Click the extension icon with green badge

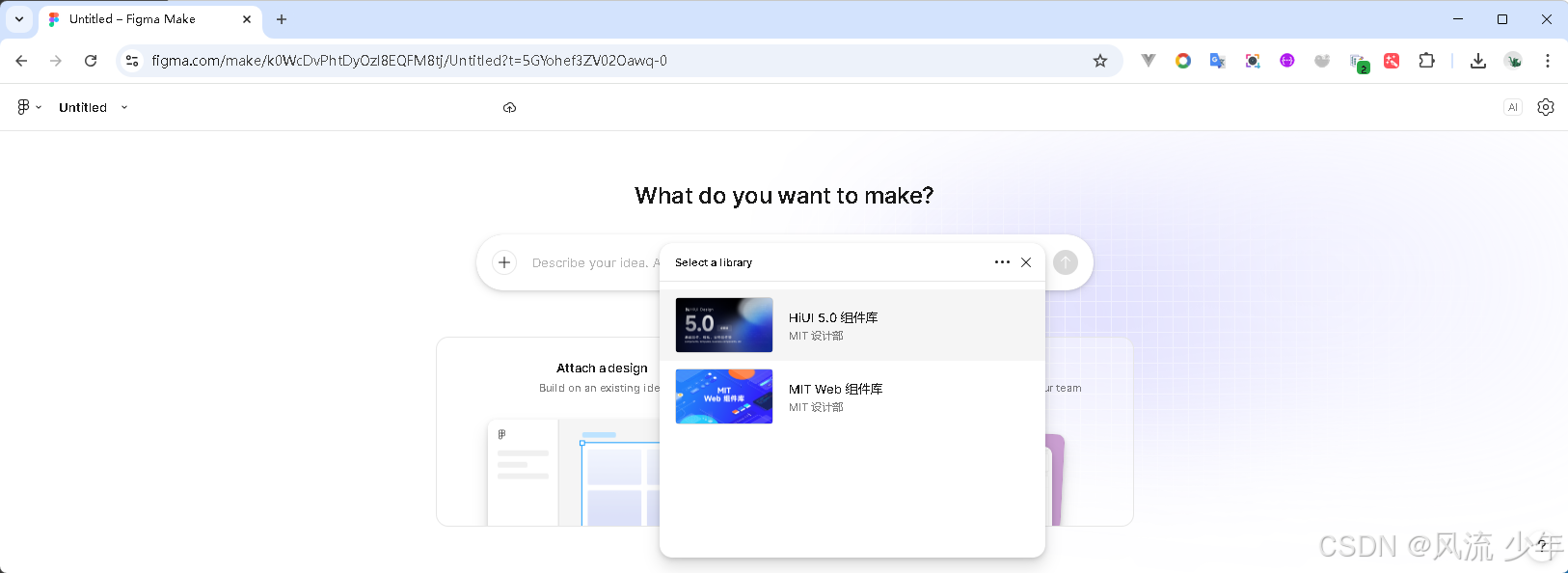click(1359, 63)
